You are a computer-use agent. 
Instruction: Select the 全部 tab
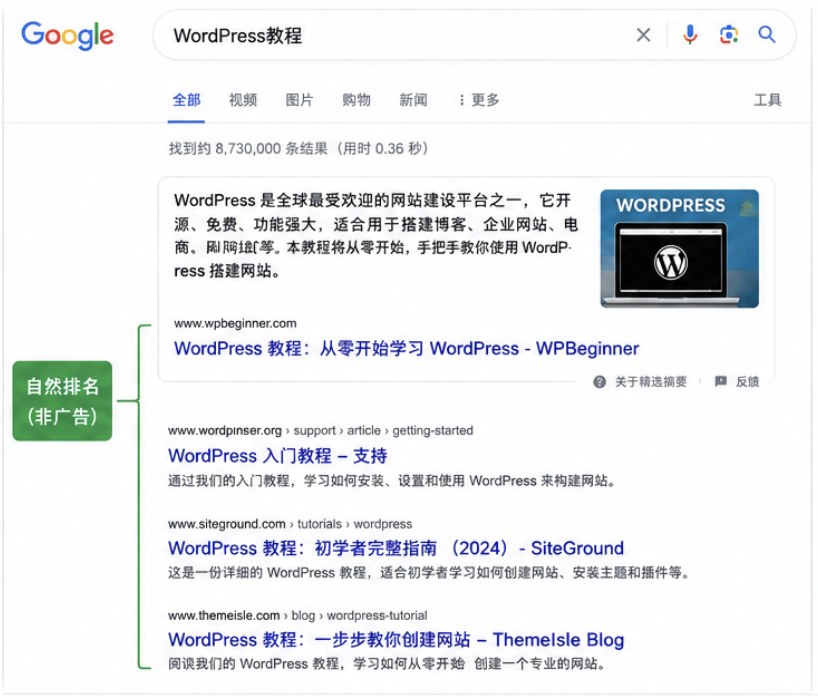(x=186, y=100)
